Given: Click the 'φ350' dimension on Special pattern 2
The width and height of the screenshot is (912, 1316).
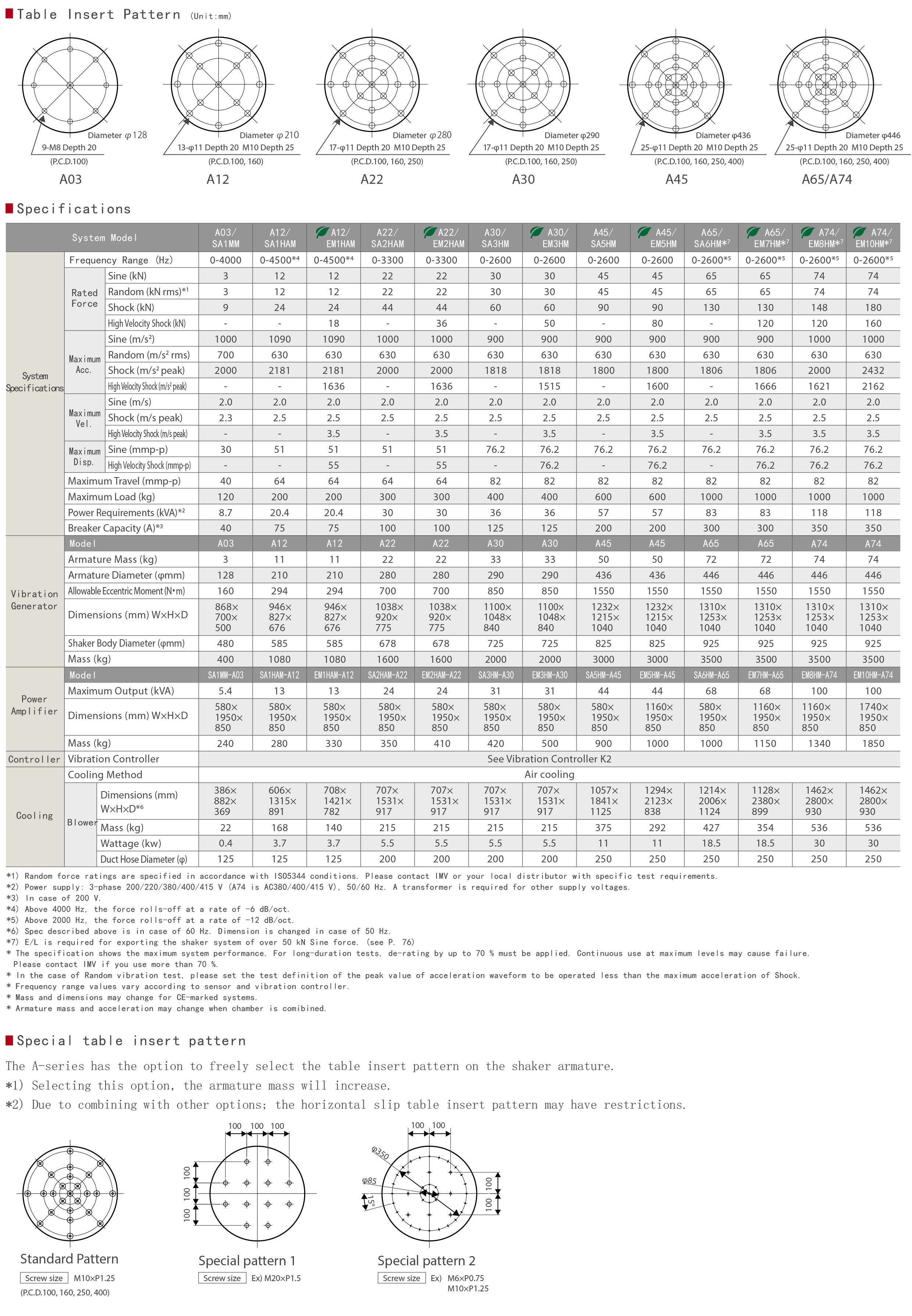Looking at the screenshot, I should (380, 1153).
